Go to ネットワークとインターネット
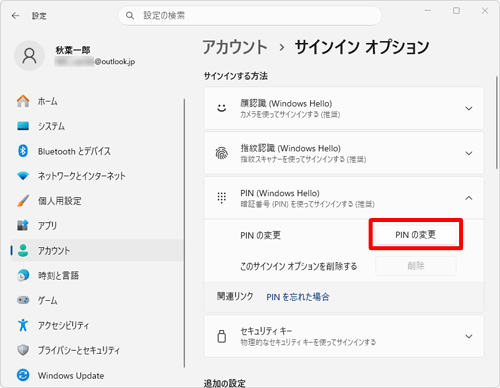The image size is (500, 388). click(97, 176)
